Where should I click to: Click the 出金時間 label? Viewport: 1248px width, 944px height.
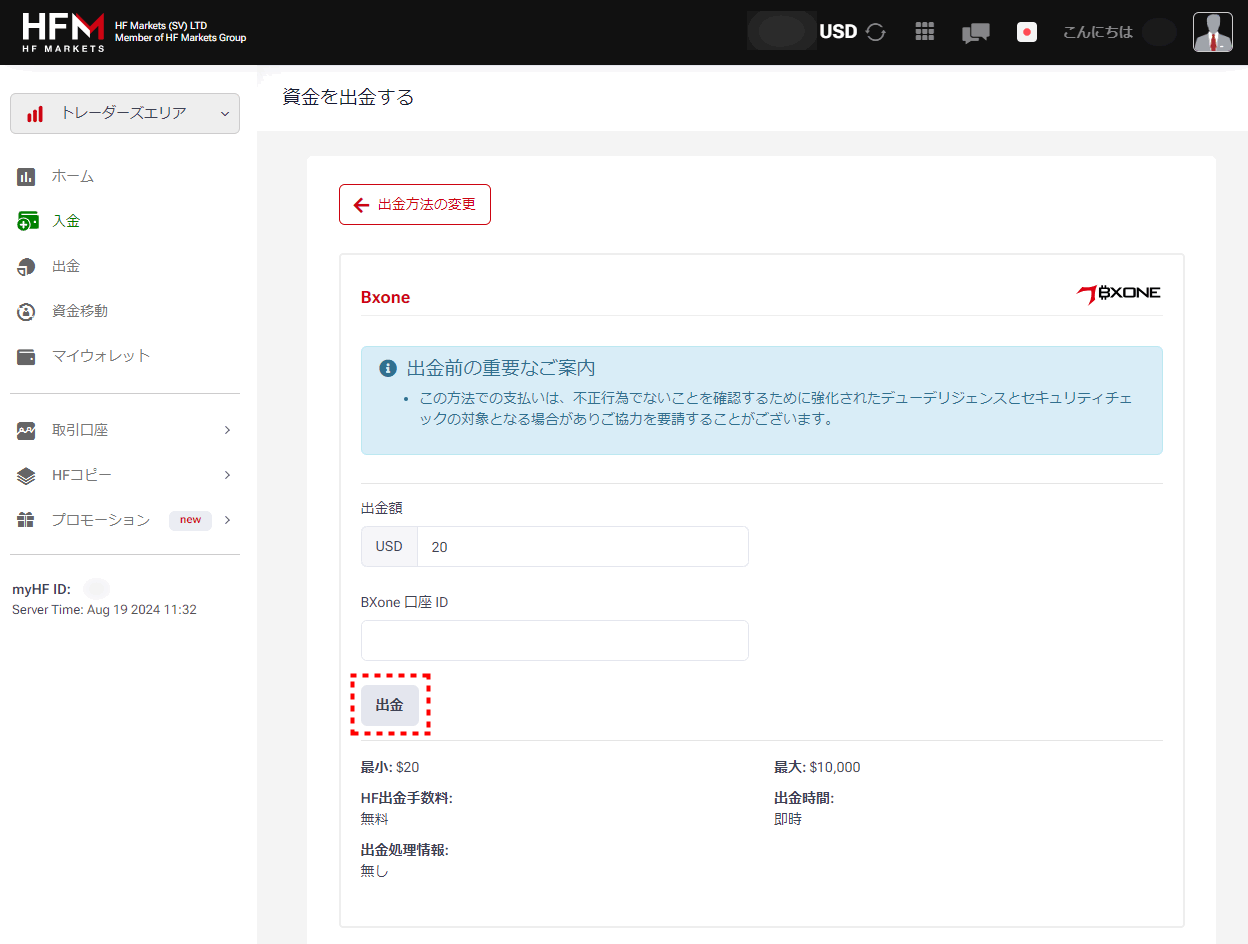click(804, 798)
